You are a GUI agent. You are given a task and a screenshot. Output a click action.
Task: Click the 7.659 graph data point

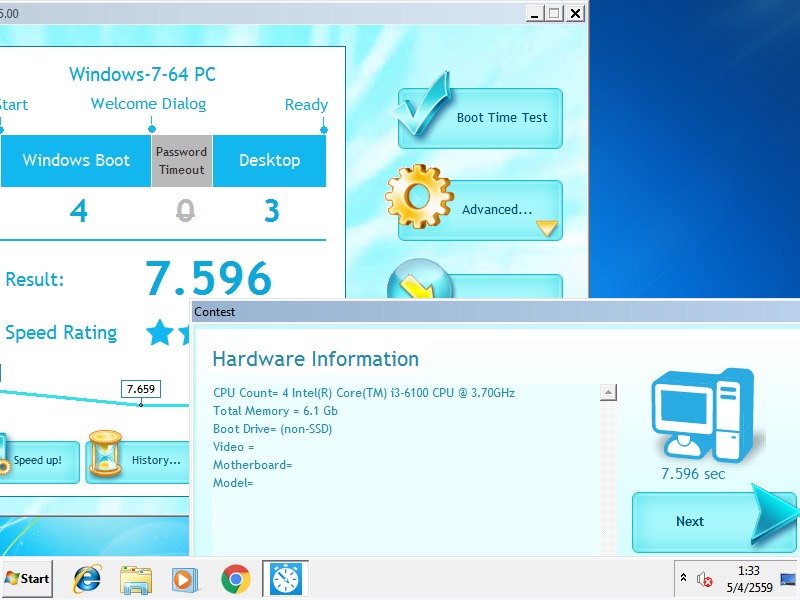click(141, 405)
